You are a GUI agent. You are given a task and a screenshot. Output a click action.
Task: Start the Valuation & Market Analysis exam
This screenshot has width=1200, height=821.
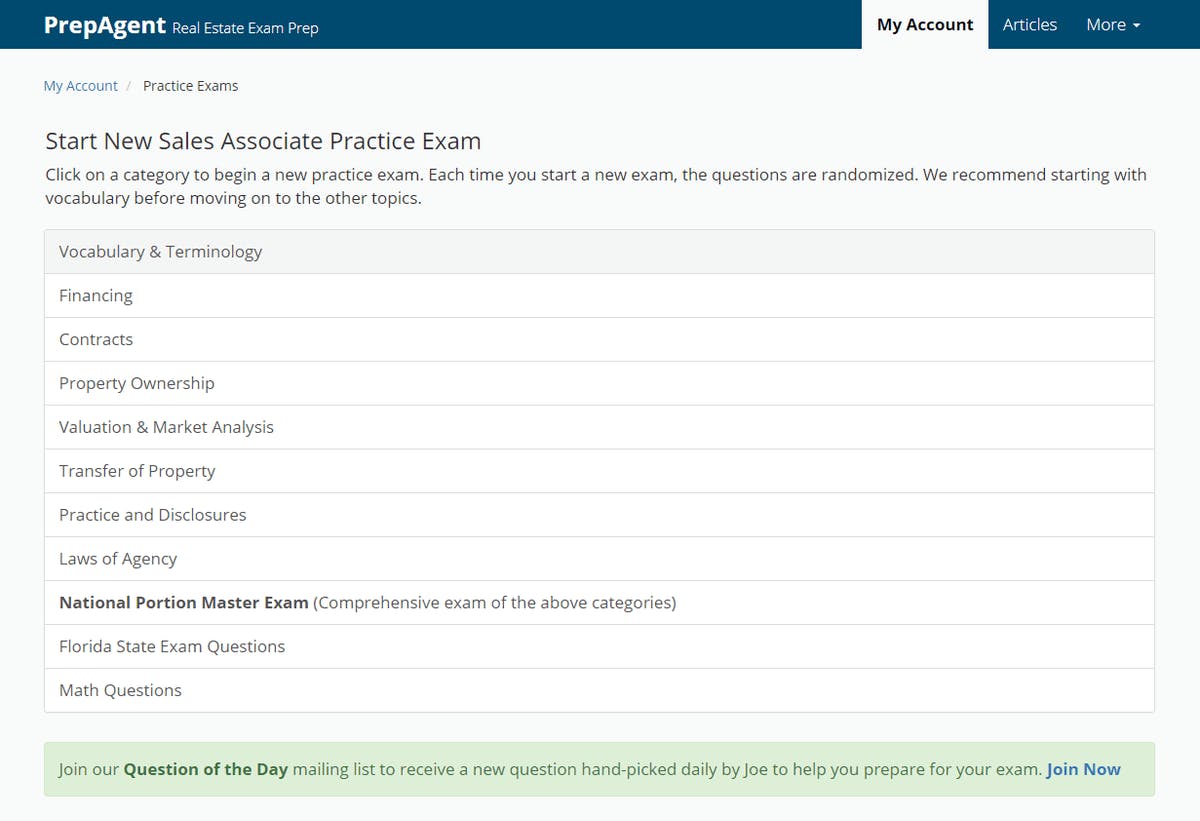166,428
